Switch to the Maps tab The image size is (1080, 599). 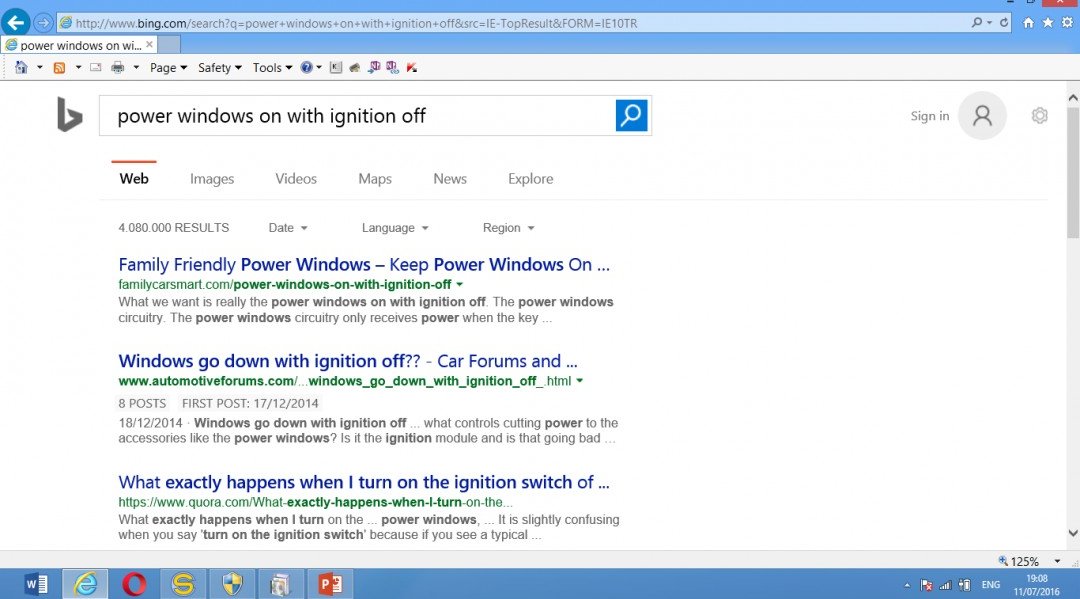click(375, 179)
